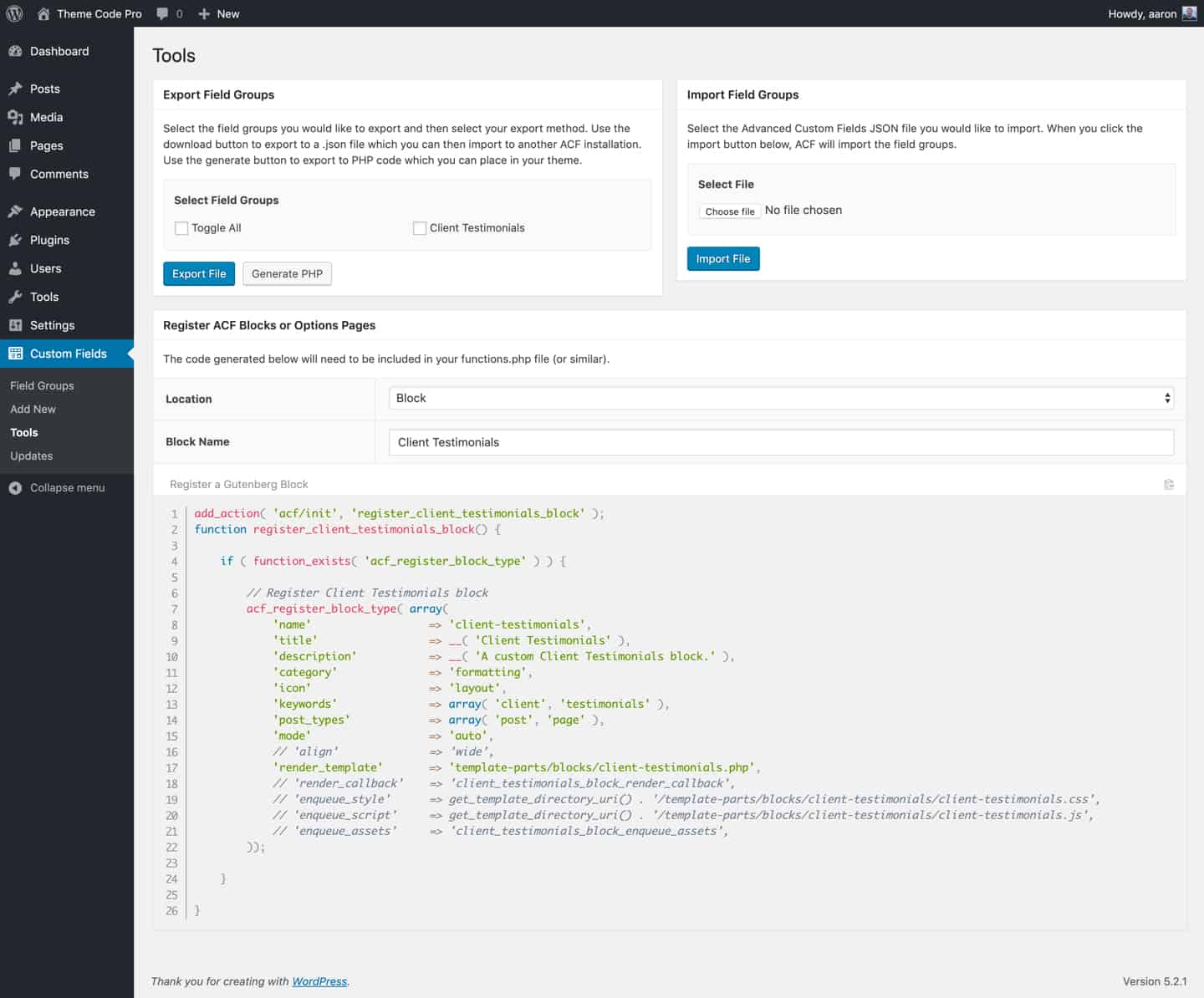The height and width of the screenshot is (998, 1204).
Task: Click the plus icon next to New
Action: click(204, 13)
